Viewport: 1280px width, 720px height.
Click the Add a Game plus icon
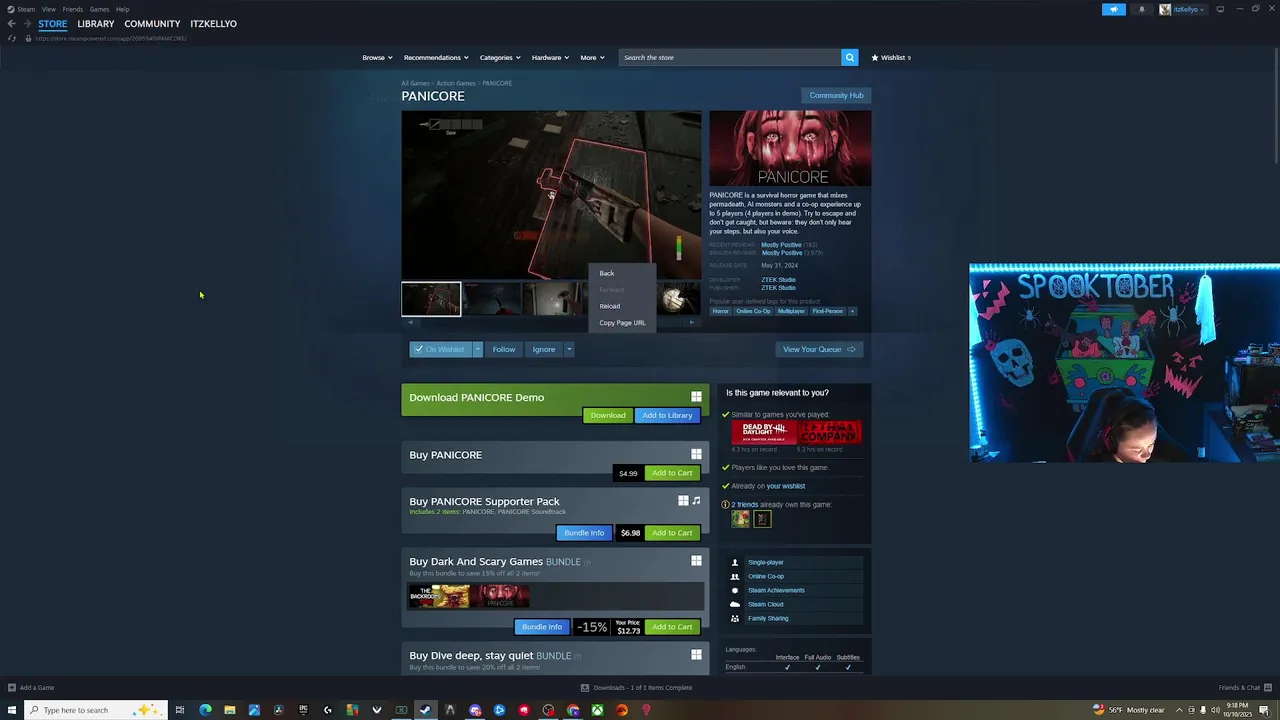(x=12, y=687)
